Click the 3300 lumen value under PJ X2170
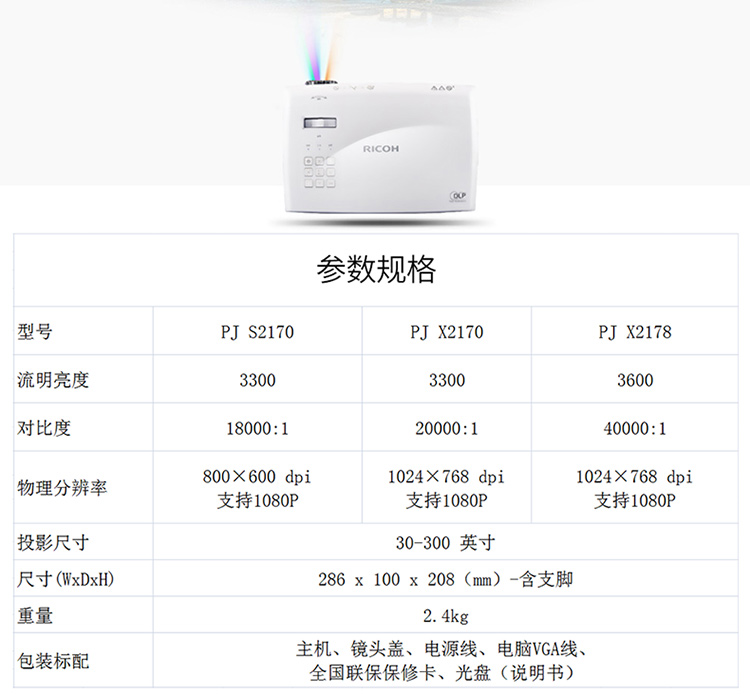750x694 pixels. (447, 380)
